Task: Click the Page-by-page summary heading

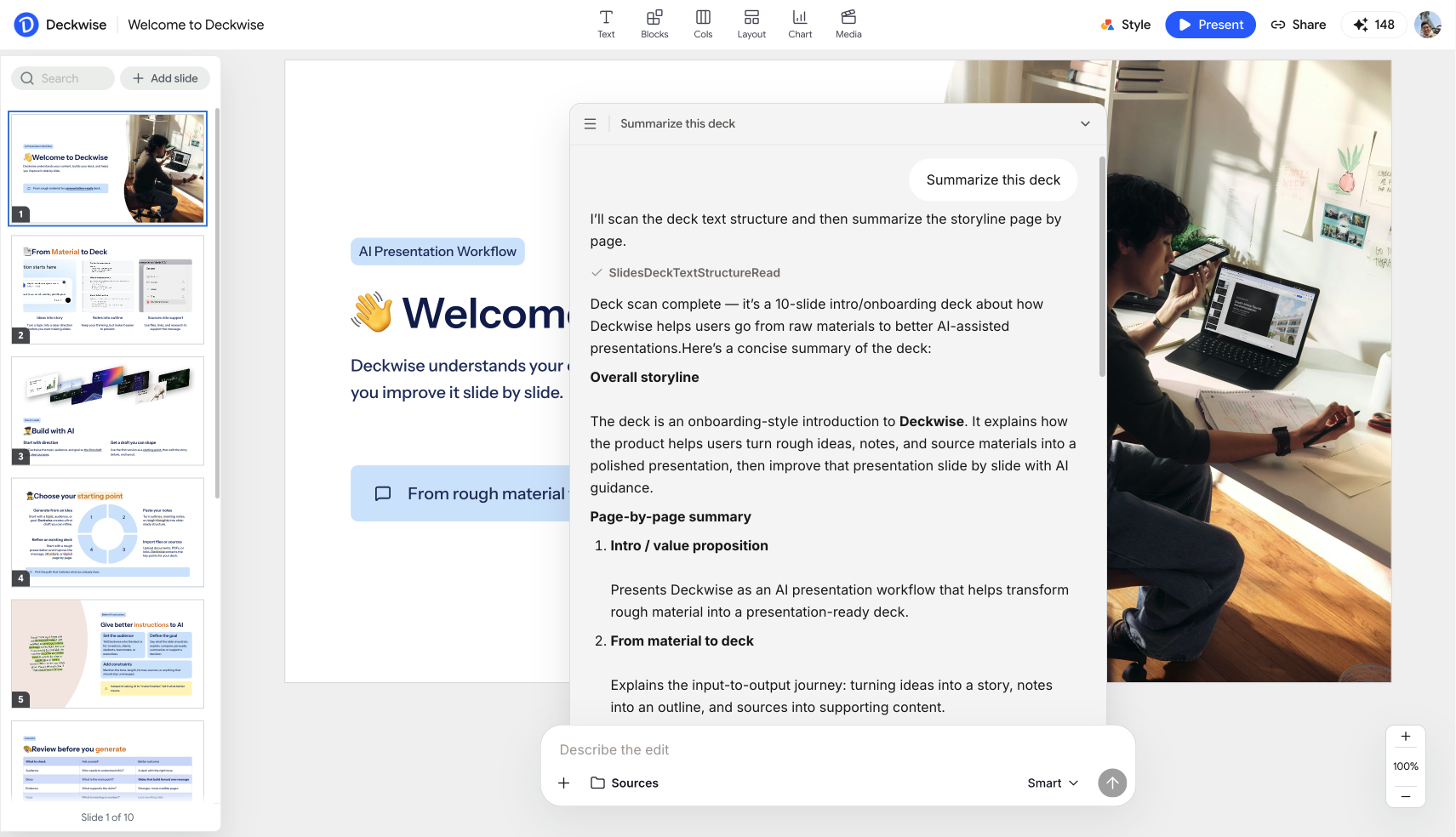Action: pyautogui.click(x=671, y=517)
